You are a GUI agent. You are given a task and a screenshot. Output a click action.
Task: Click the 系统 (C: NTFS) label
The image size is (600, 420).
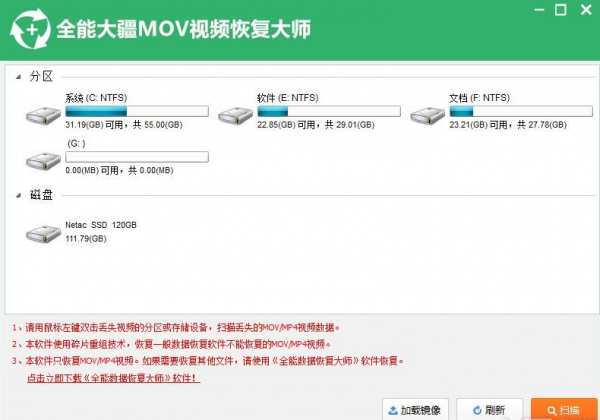point(96,98)
